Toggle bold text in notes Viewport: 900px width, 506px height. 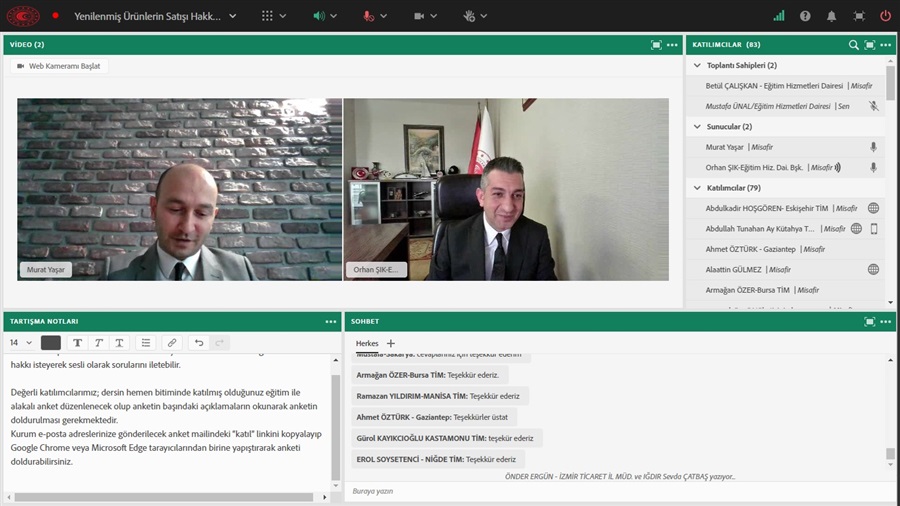coord(77,343)
